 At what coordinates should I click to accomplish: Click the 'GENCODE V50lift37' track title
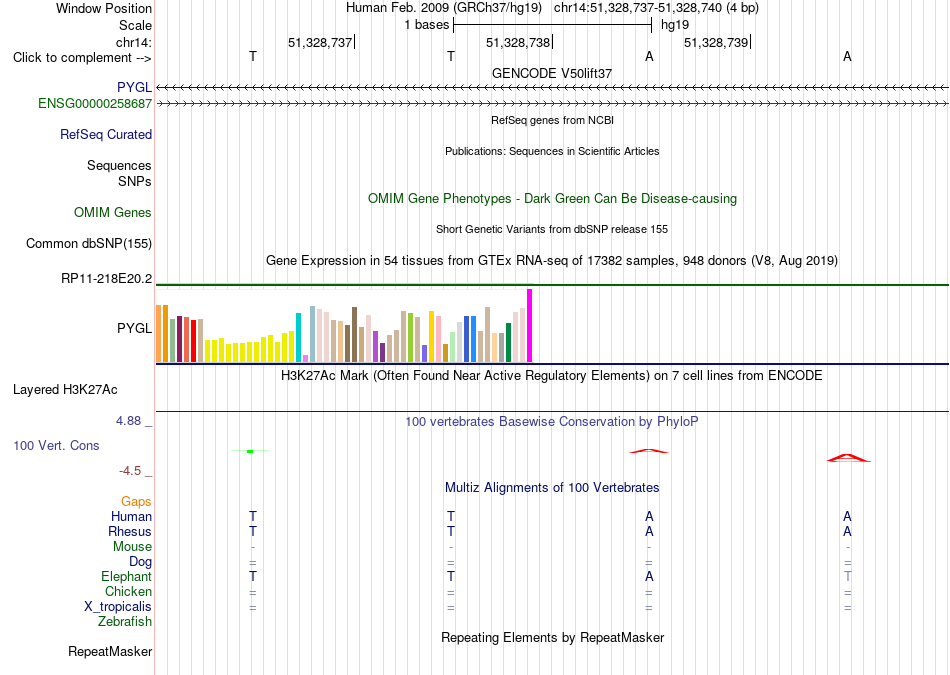click(552, 73)
